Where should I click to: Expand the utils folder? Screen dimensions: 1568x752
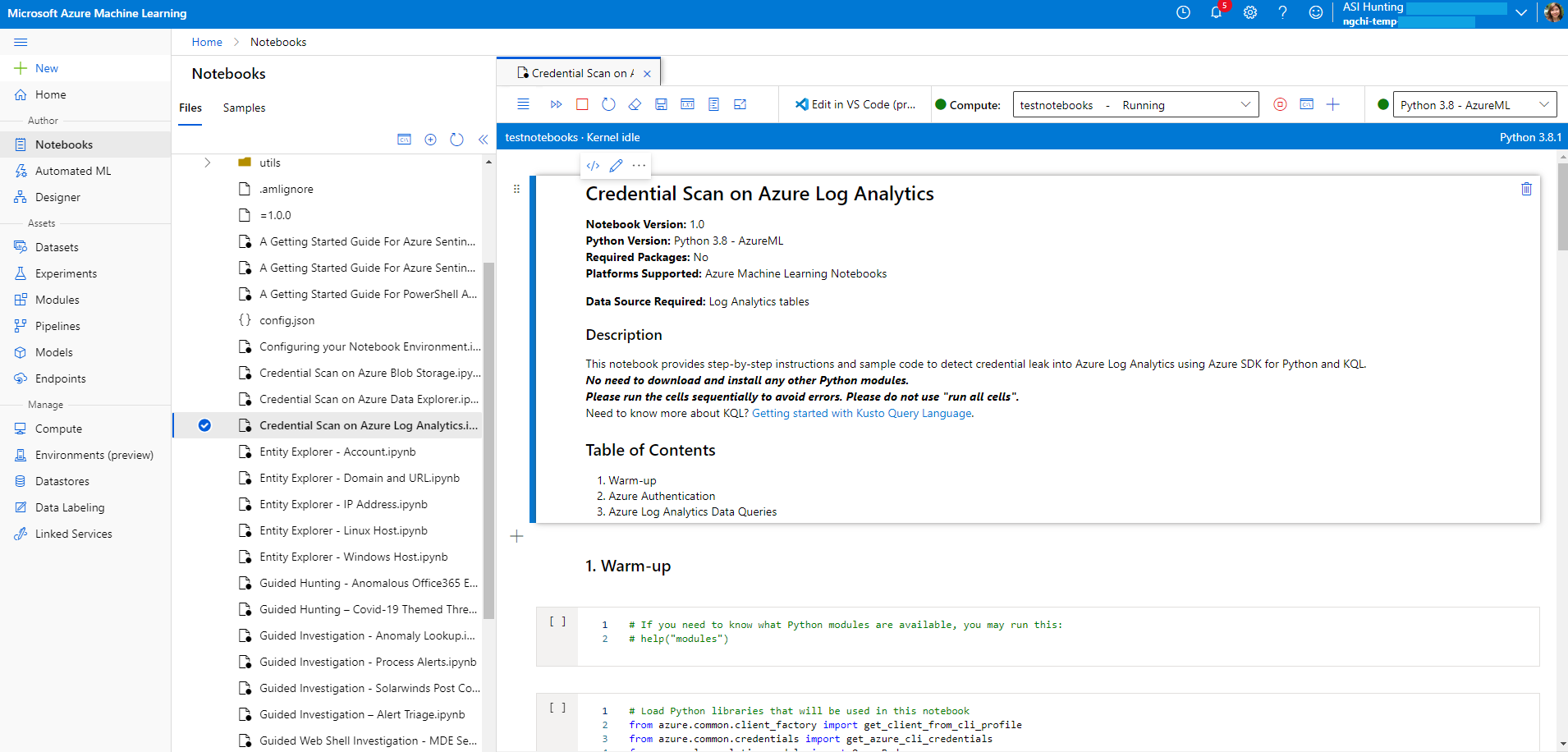pos(208,163)
